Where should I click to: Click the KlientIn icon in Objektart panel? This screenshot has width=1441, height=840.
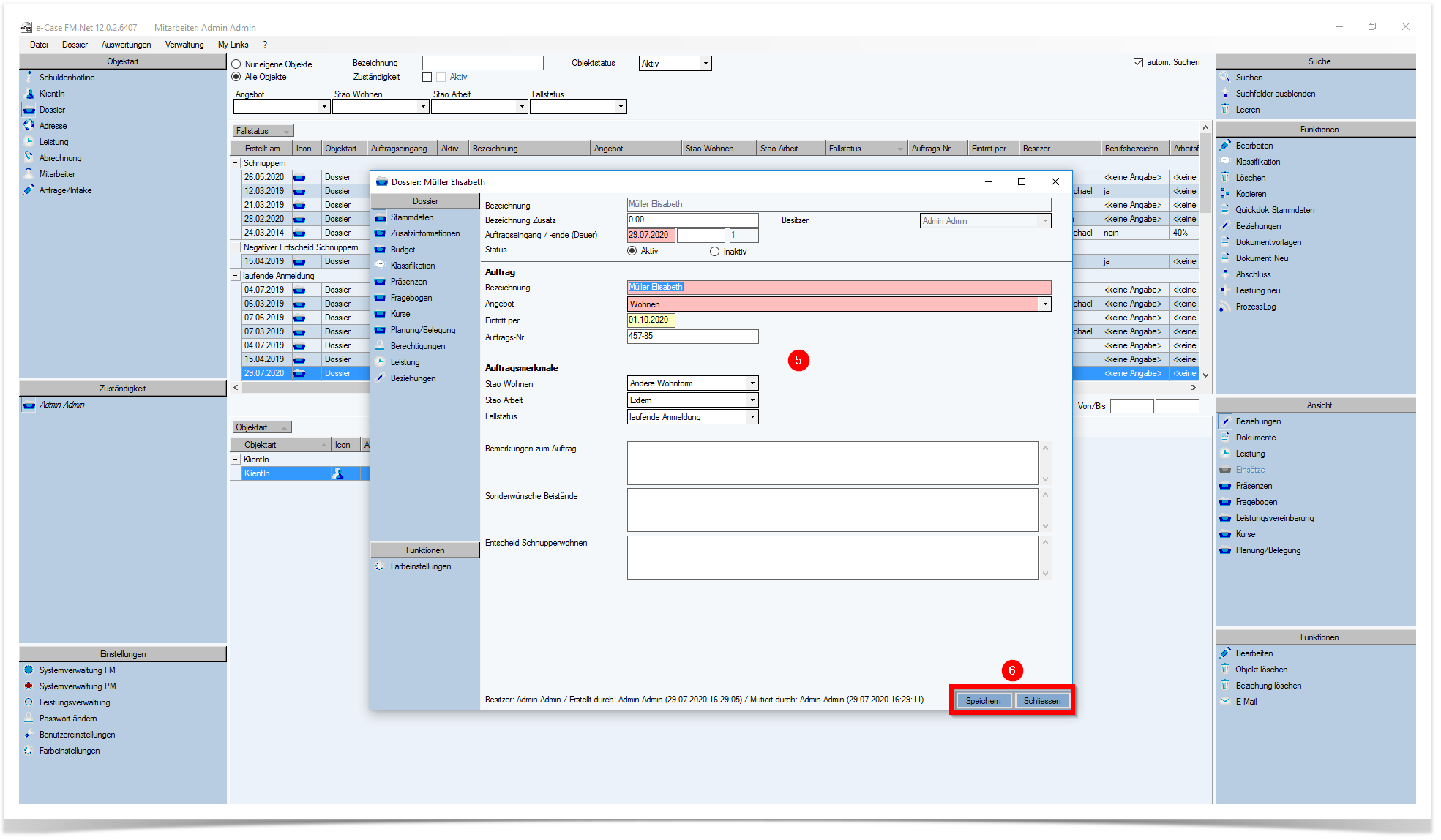[x=29, y=93]
